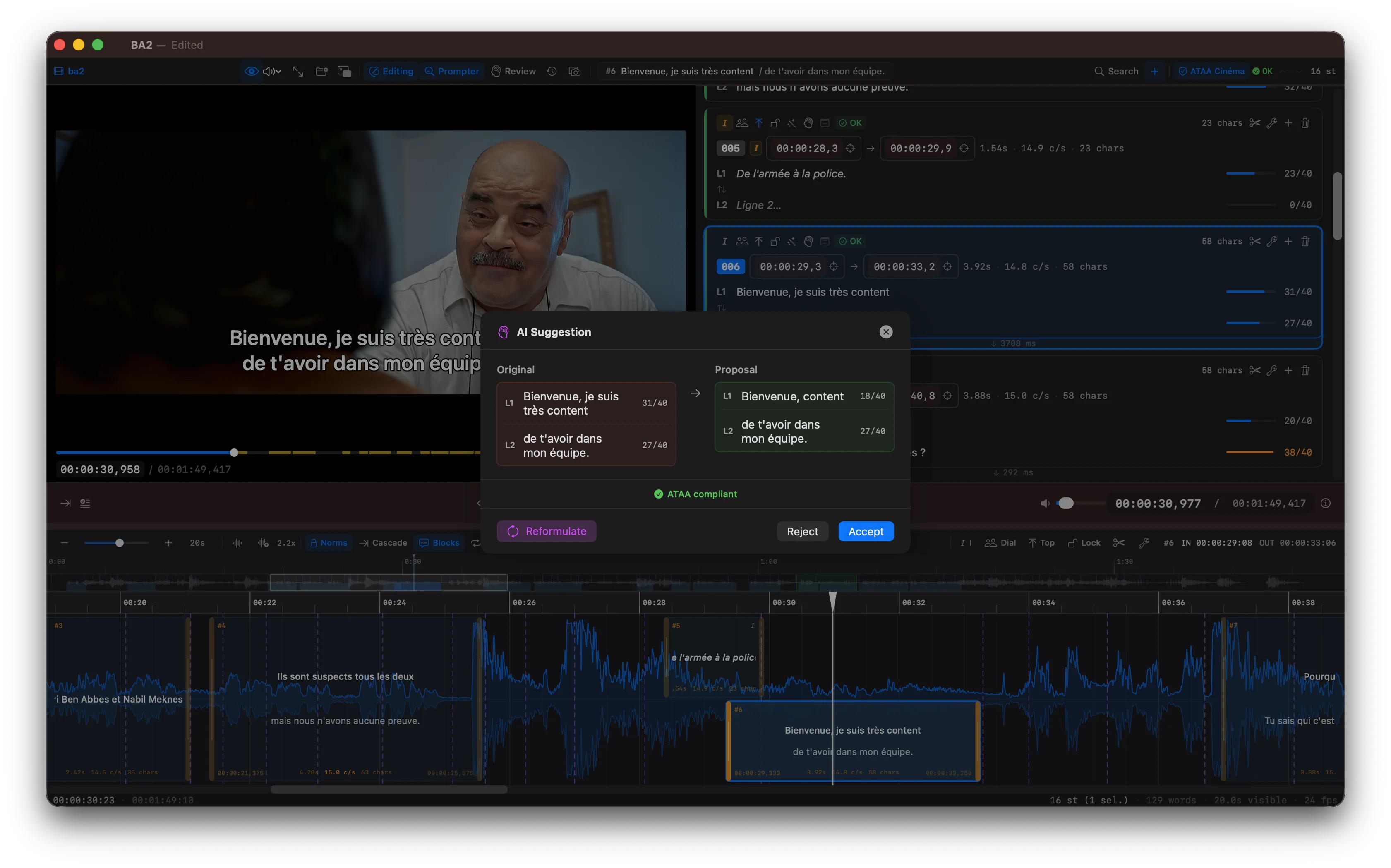Click the start timecode field 00:00:29,3
This screenshot has width=1391, height=868.
click(x=790, y=266)
